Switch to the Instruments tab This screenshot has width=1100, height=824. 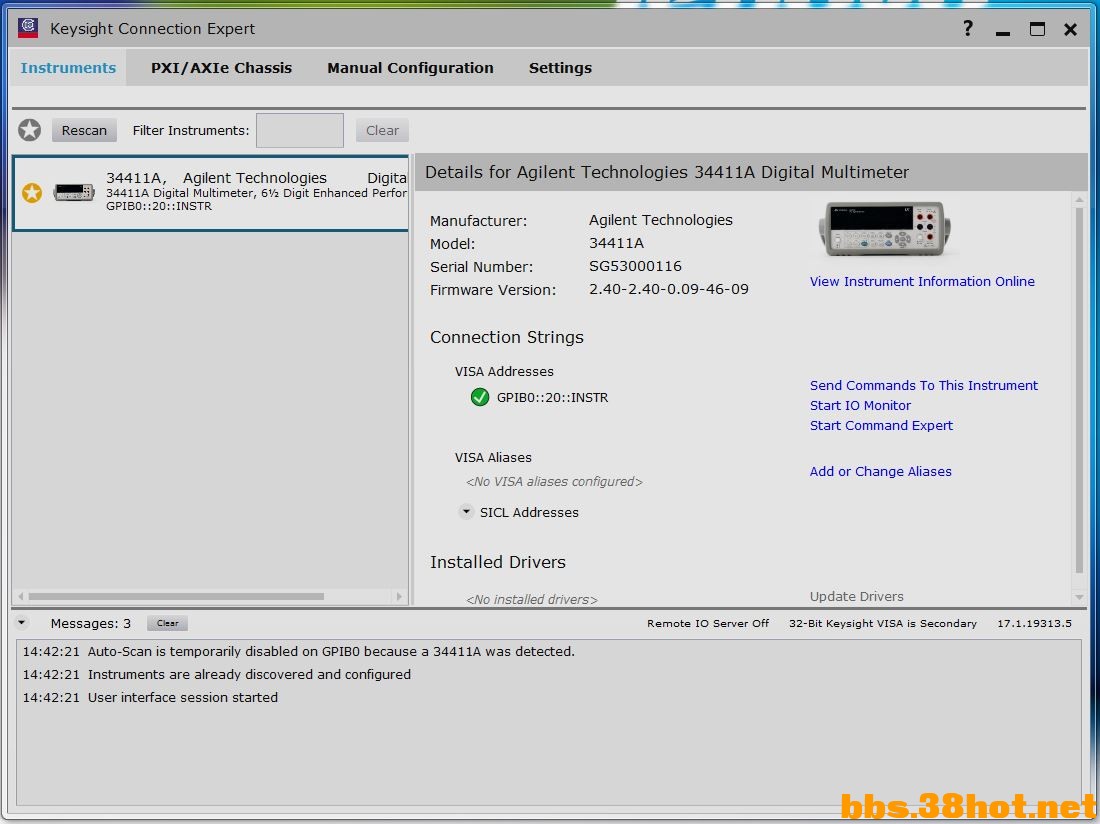[68, 68]
